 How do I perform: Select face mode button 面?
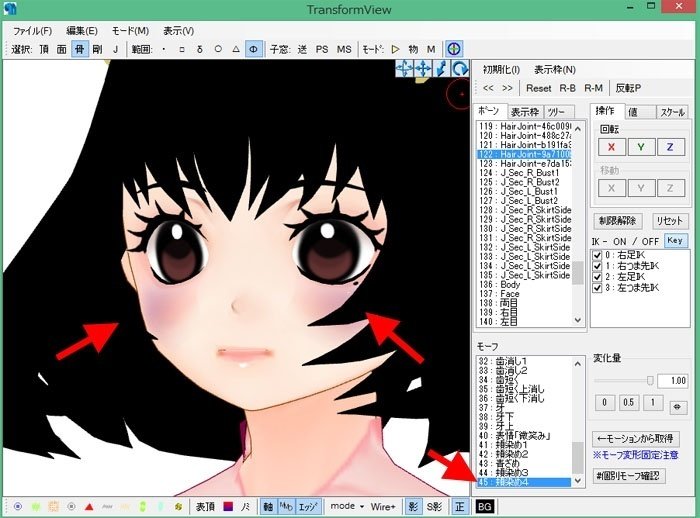coord(62,49)
